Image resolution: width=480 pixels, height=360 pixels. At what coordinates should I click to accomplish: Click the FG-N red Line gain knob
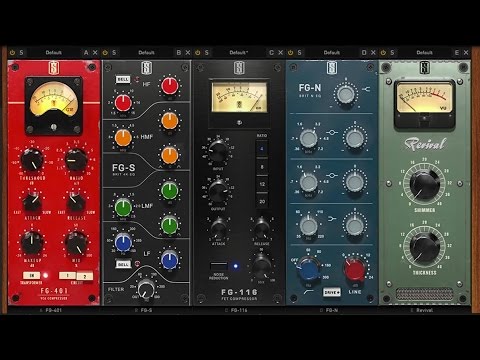click(355, 269)
